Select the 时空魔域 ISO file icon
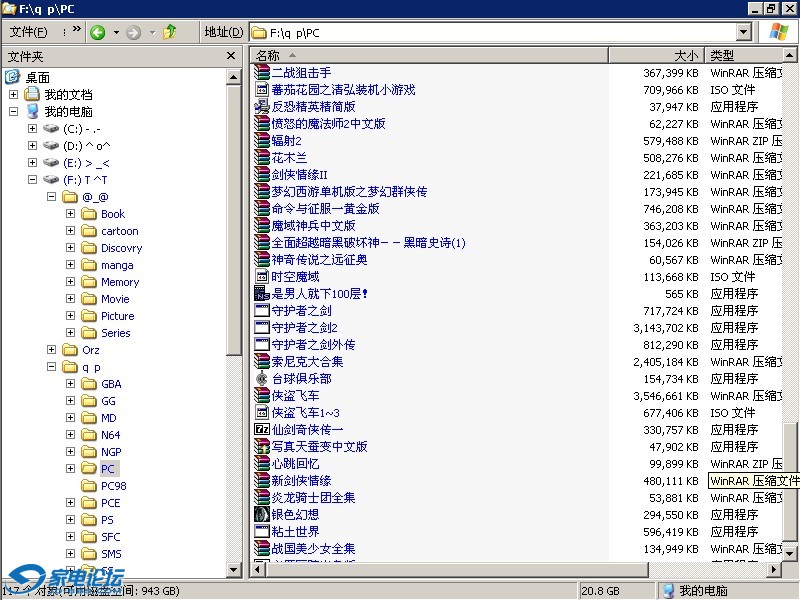The image size is (800, 600). point(262,277)
